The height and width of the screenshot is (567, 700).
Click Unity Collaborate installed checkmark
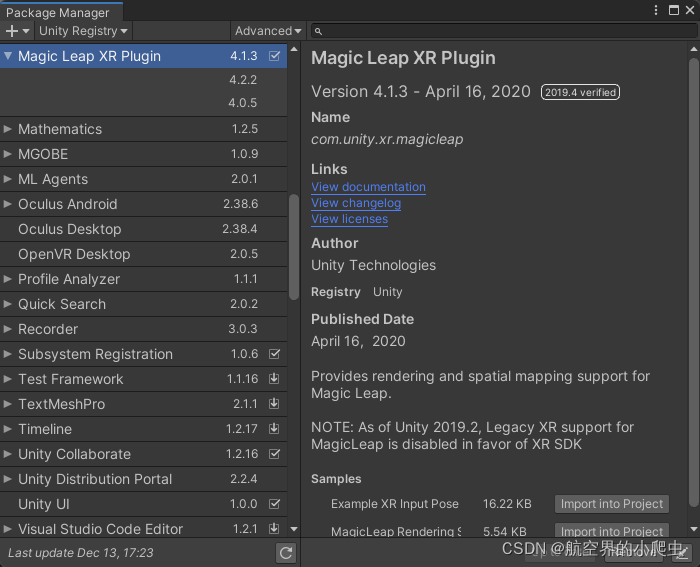[275, 454]
